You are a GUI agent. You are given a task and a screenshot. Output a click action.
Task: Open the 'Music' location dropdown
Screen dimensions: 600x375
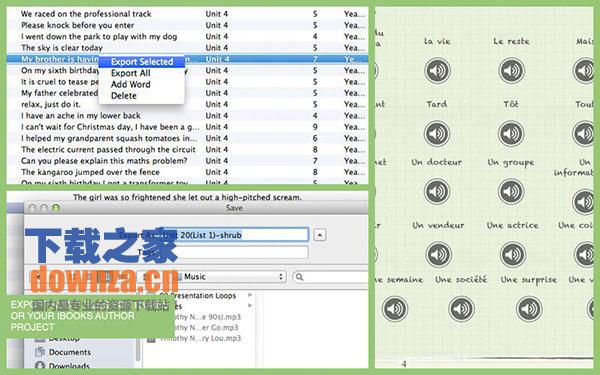click(230, 277)
